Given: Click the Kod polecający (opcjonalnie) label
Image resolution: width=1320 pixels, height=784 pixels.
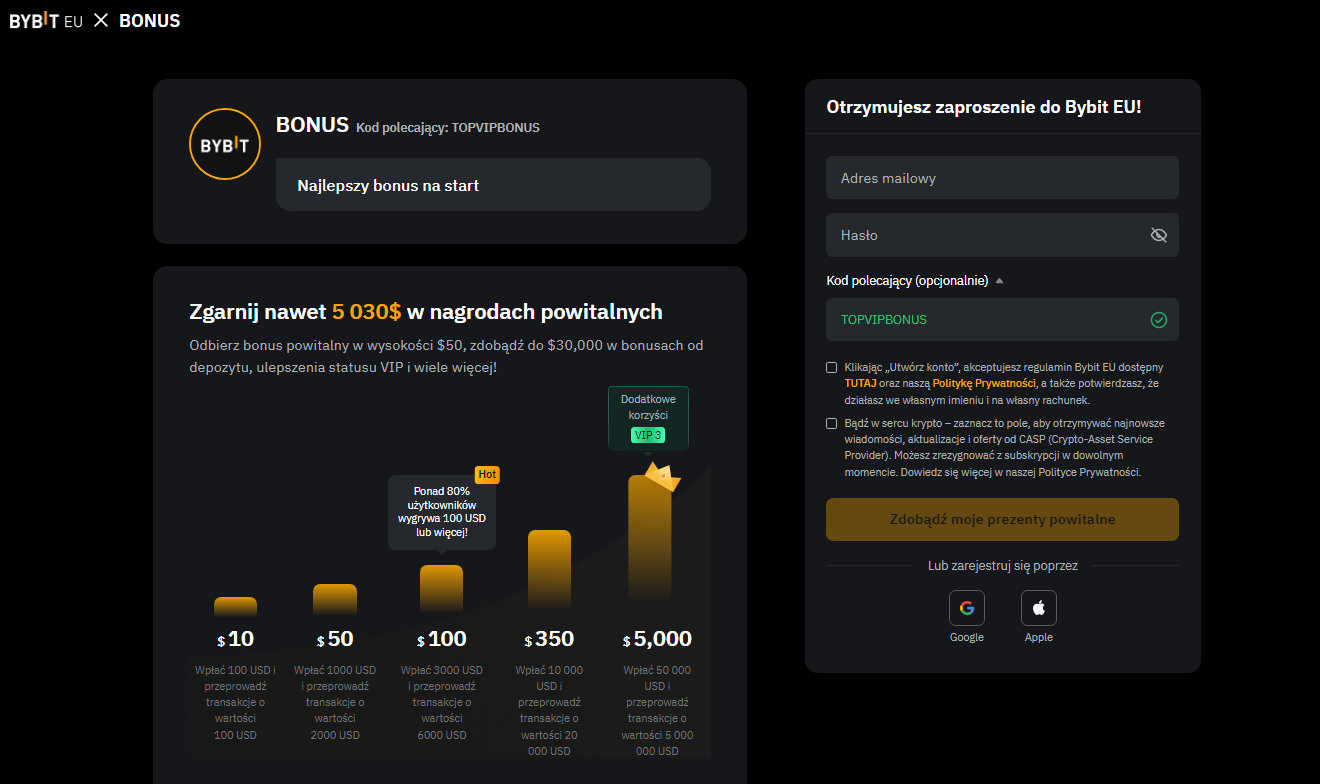Looking at the screenshot, I should coord(906,281).
